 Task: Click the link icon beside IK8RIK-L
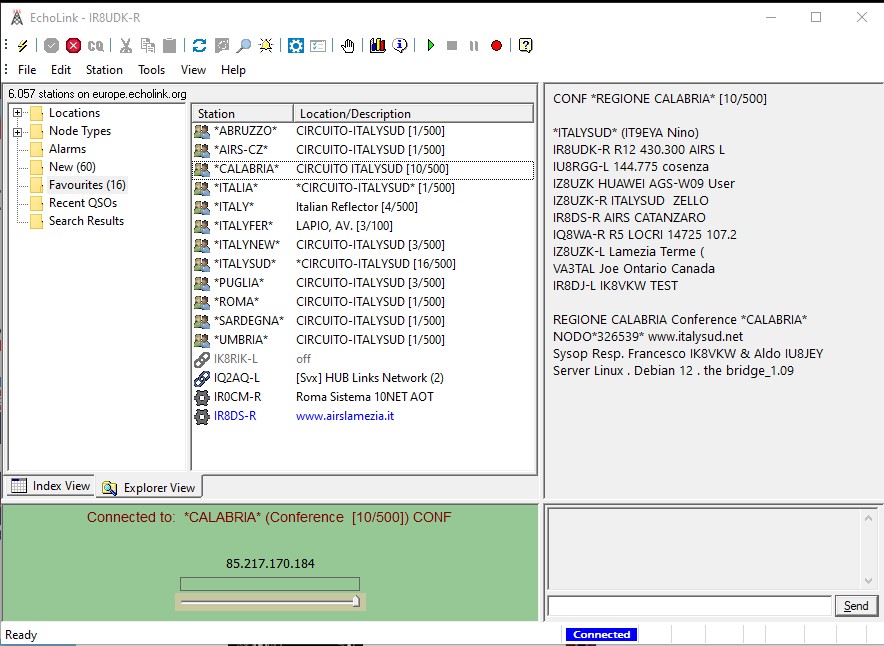tap(202, 359)
